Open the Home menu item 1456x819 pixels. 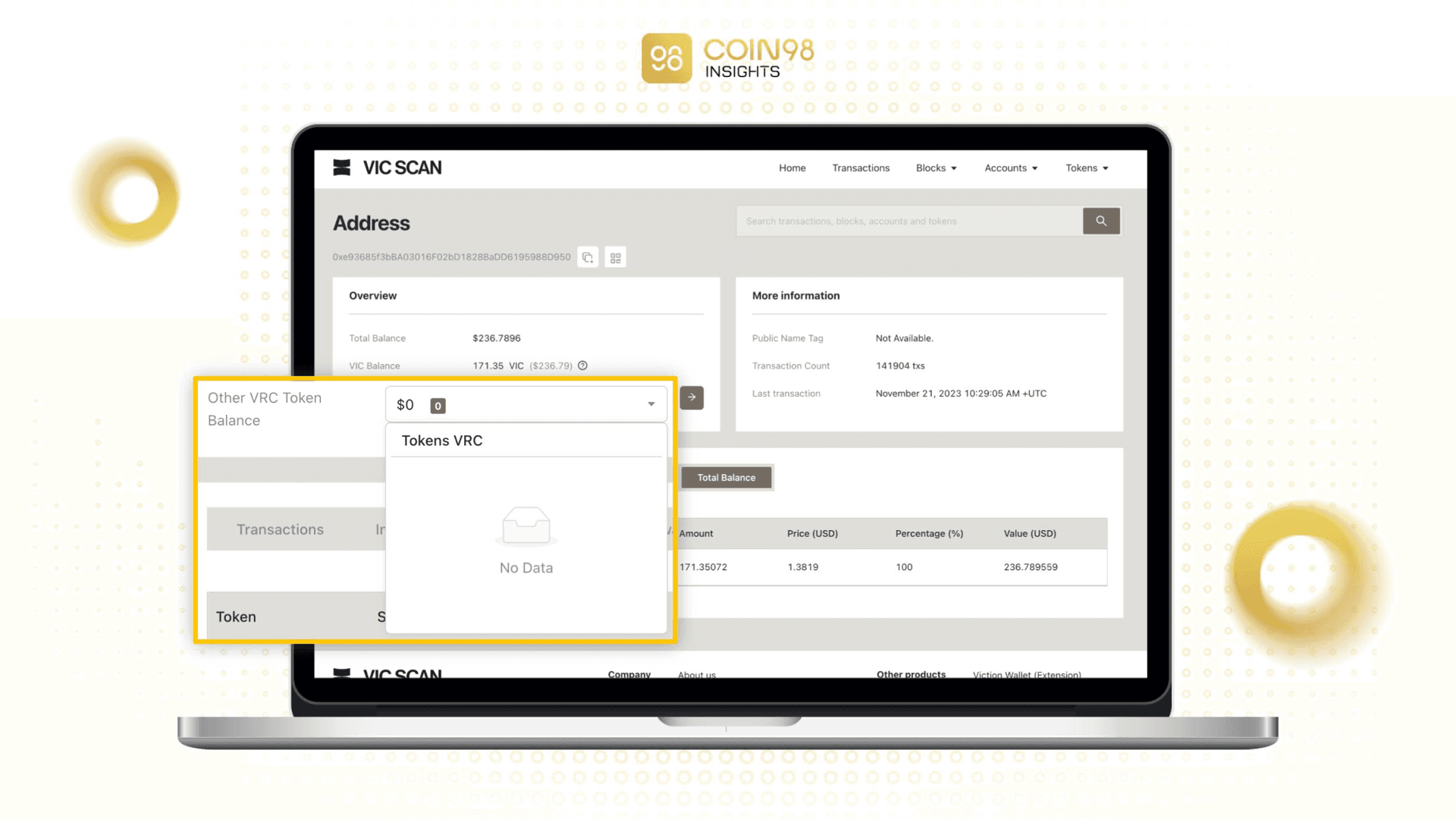(792, 168)
